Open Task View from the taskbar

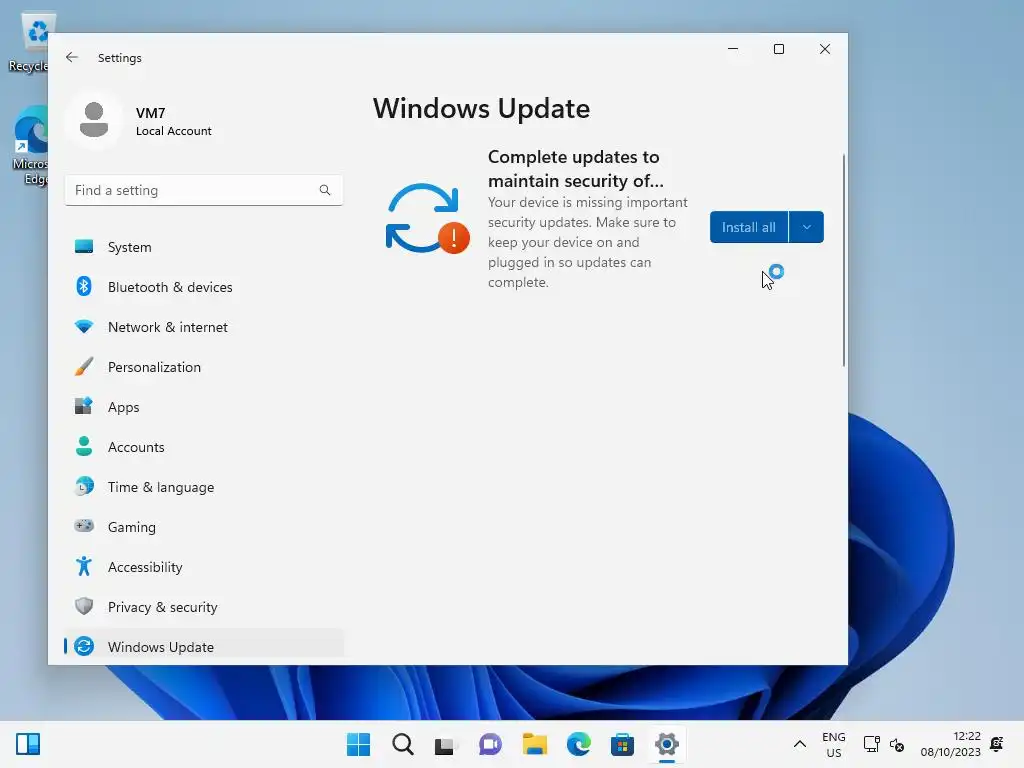point(445,744)
